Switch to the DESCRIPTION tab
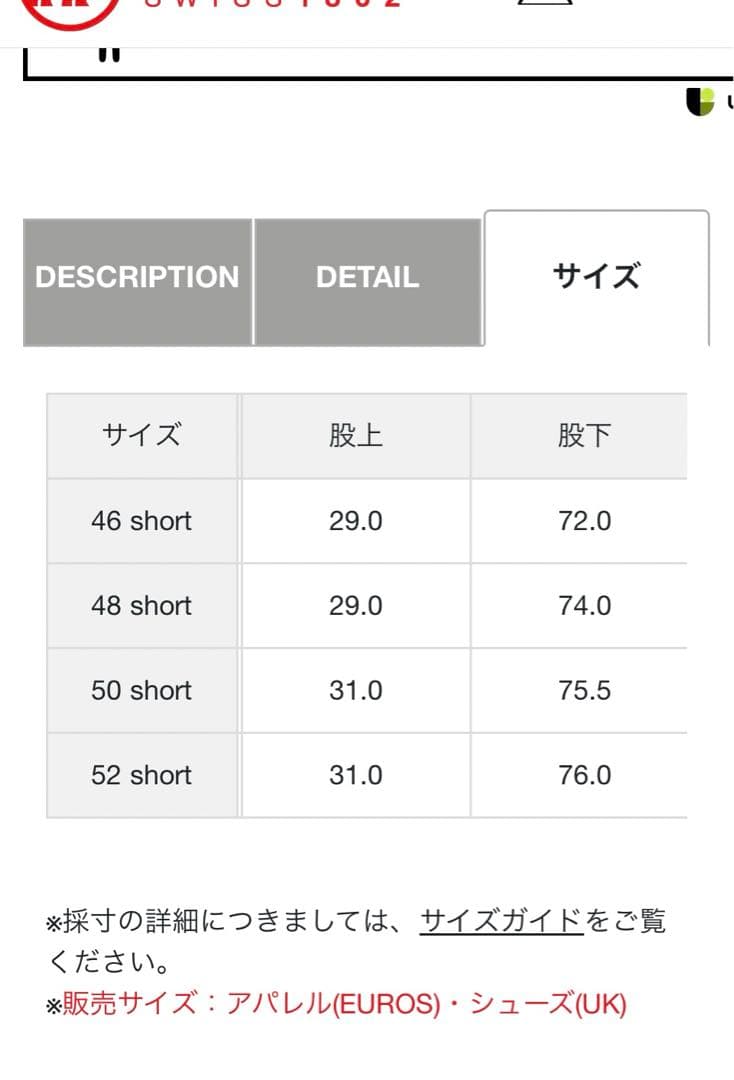Image resolution: width=734 pixels, height=1080 pixels. (x=137, y=278)
